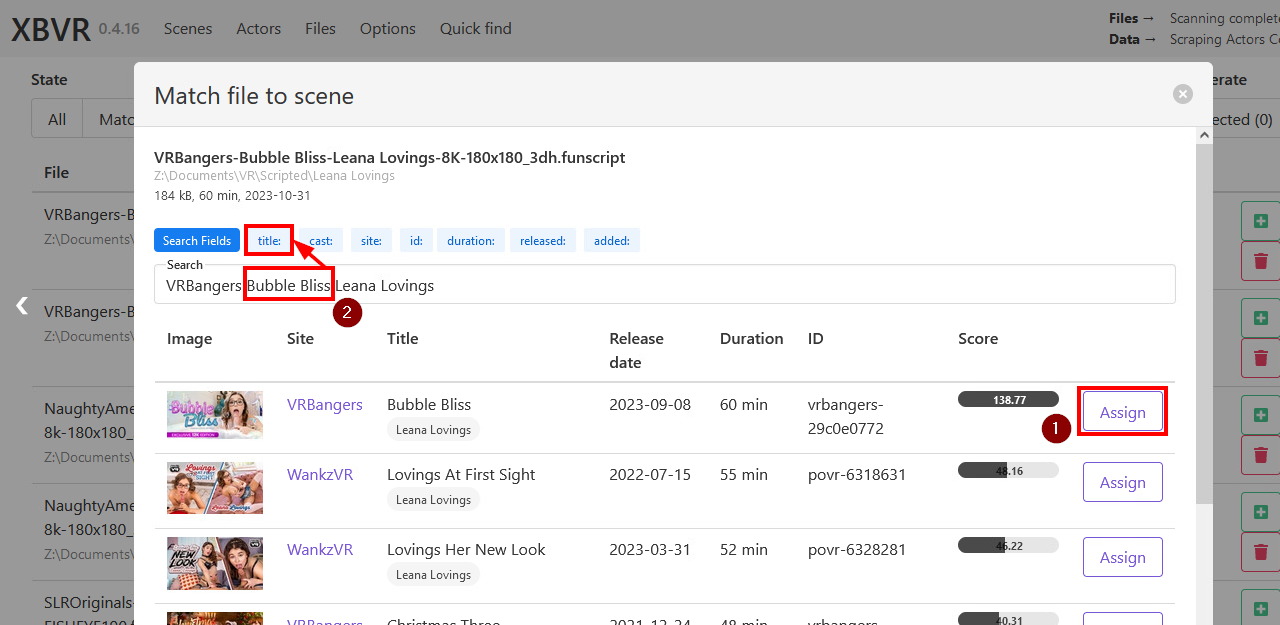Click the Z:\Documents\VR\Scripted path text

pos(274,175)
